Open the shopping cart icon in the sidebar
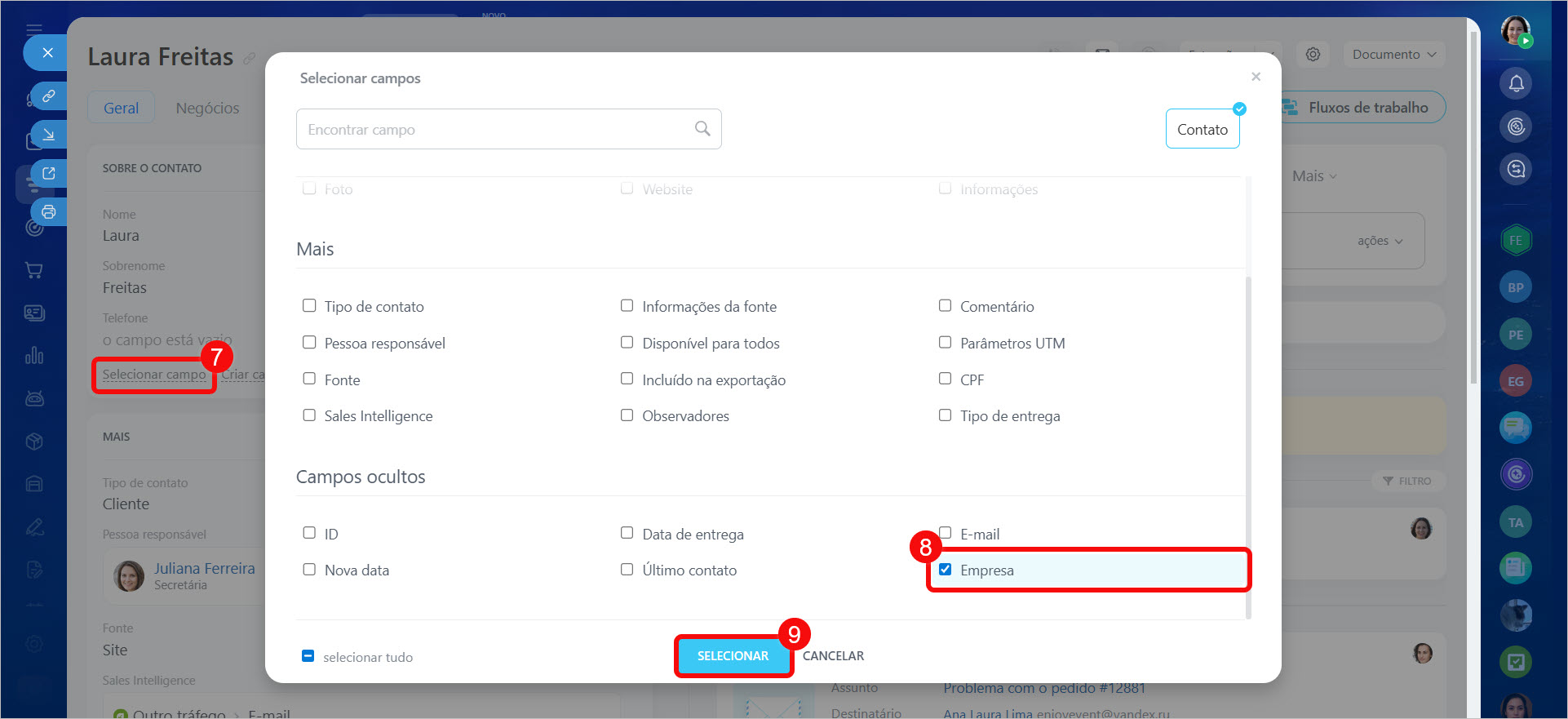The height and width of the screenshot is (719, 1568). coord(34,270)
